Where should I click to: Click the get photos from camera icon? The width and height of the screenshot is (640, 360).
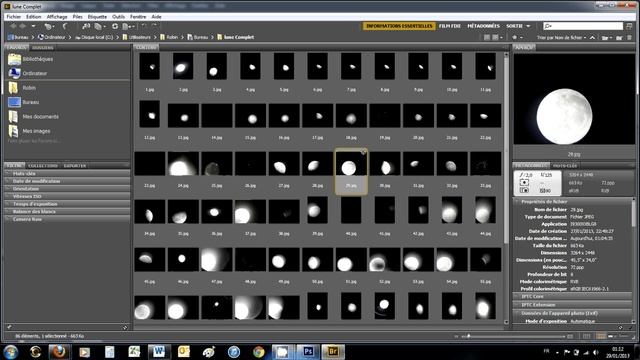click(x=86, y=26)
